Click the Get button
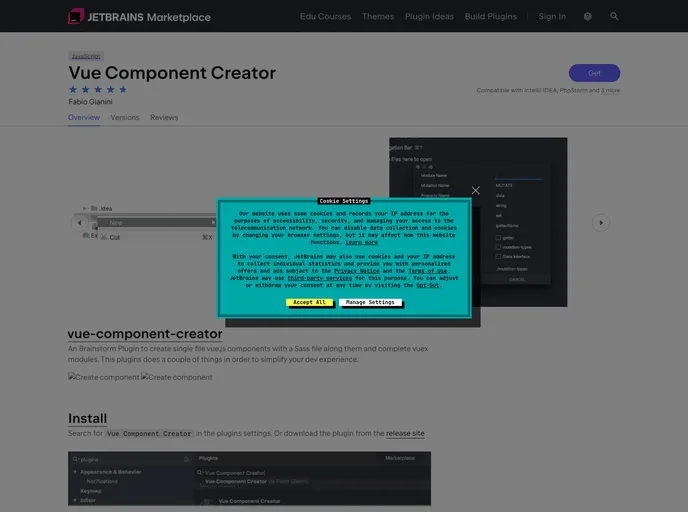Image resolution: width=688 pixels, height=512 pixels. click(594, 73)
